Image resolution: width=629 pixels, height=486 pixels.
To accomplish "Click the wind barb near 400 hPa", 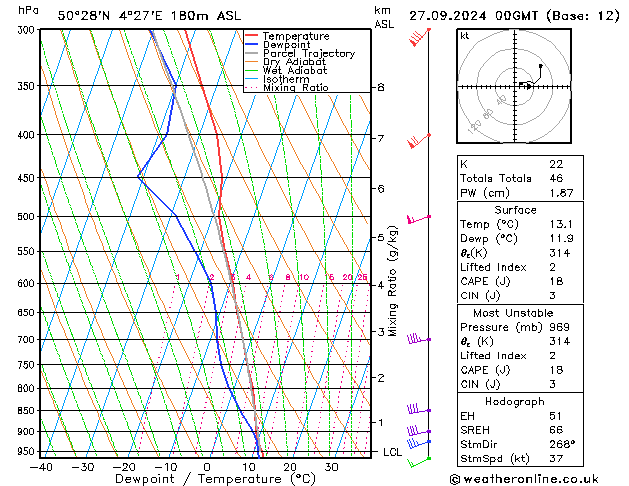I will 418,139.
